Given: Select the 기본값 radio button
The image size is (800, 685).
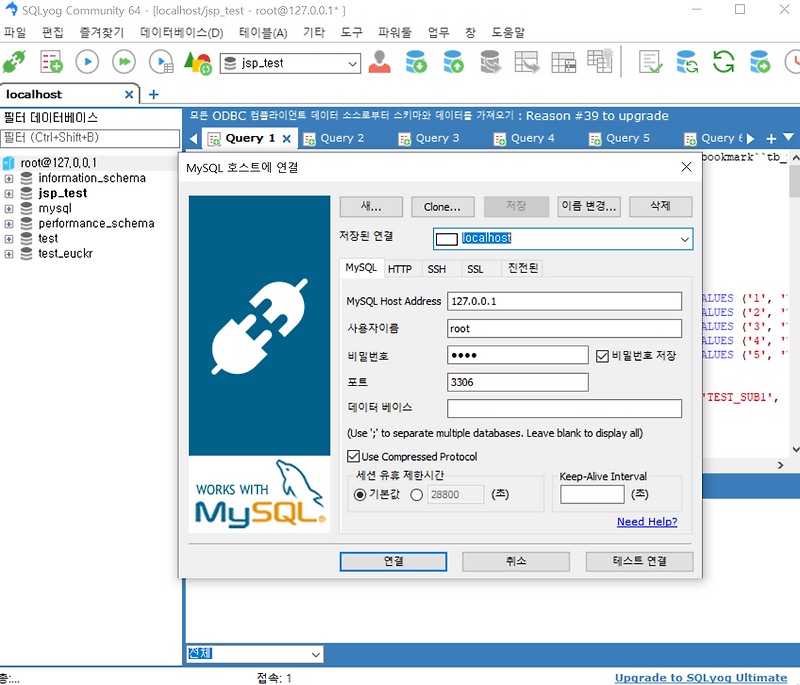Looking at the screenshot, I should tap(360, 493).
